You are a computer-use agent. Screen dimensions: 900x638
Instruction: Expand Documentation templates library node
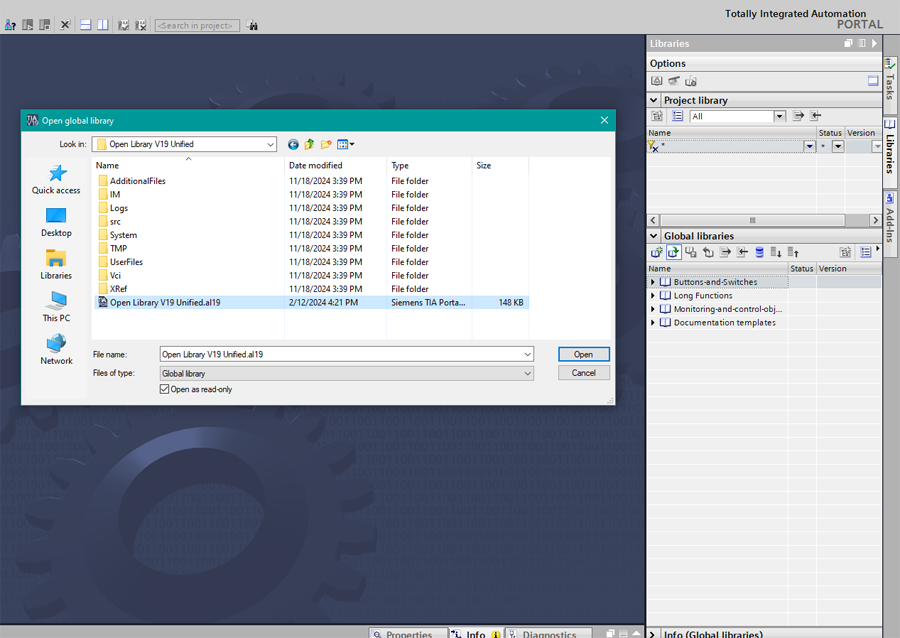tap(653, 323)
